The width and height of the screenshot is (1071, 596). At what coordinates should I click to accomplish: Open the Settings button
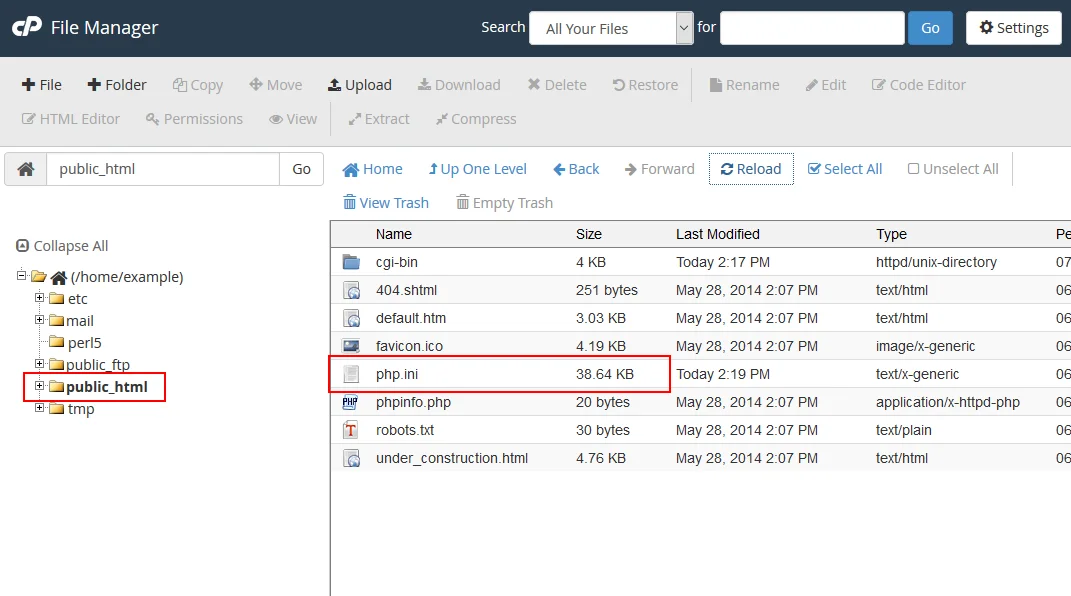(x=1014, y=28)
